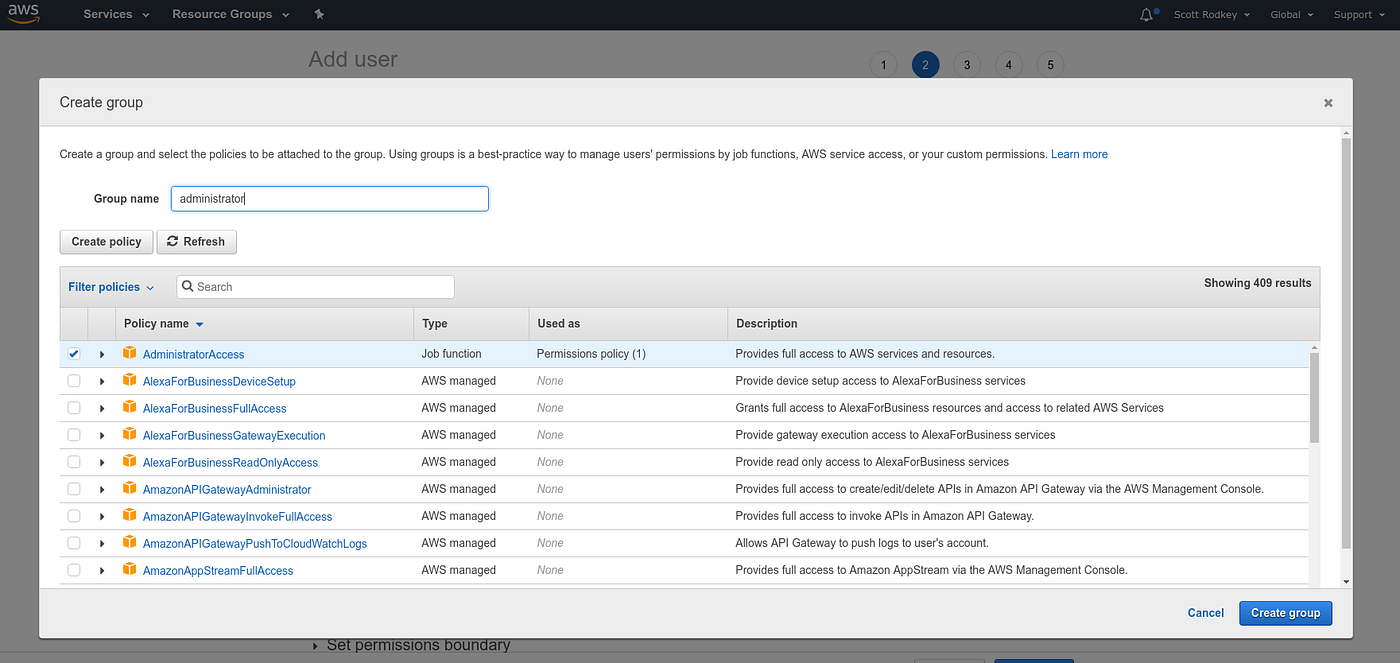Uncheck the AdministratorAccess policy
This screenshot has height=663, width=1400.
pyautogui.click(x=73, y=353)
